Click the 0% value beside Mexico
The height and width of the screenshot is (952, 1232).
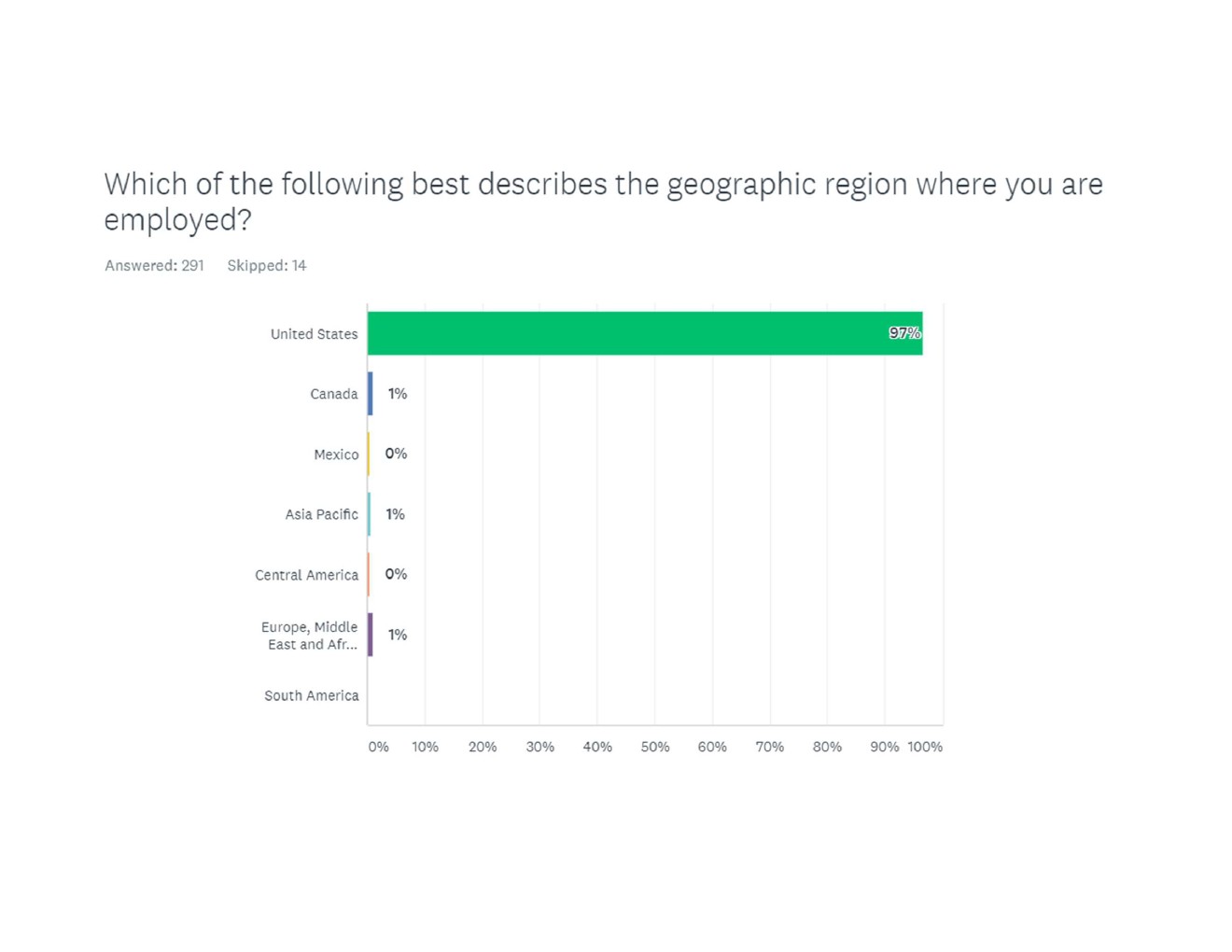click(396, 454)
